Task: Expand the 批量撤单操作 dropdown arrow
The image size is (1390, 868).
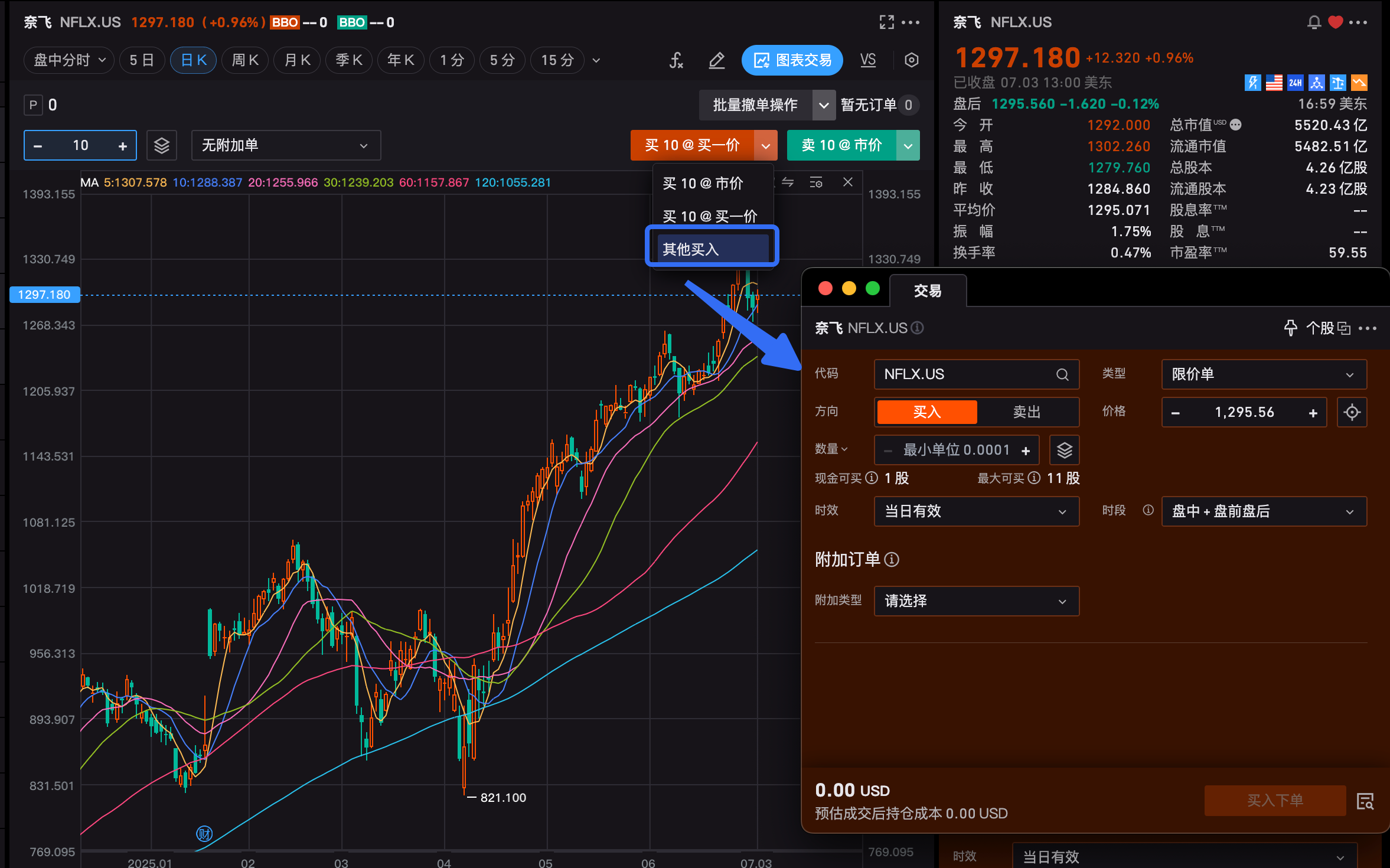Action: tap(824, 106)
